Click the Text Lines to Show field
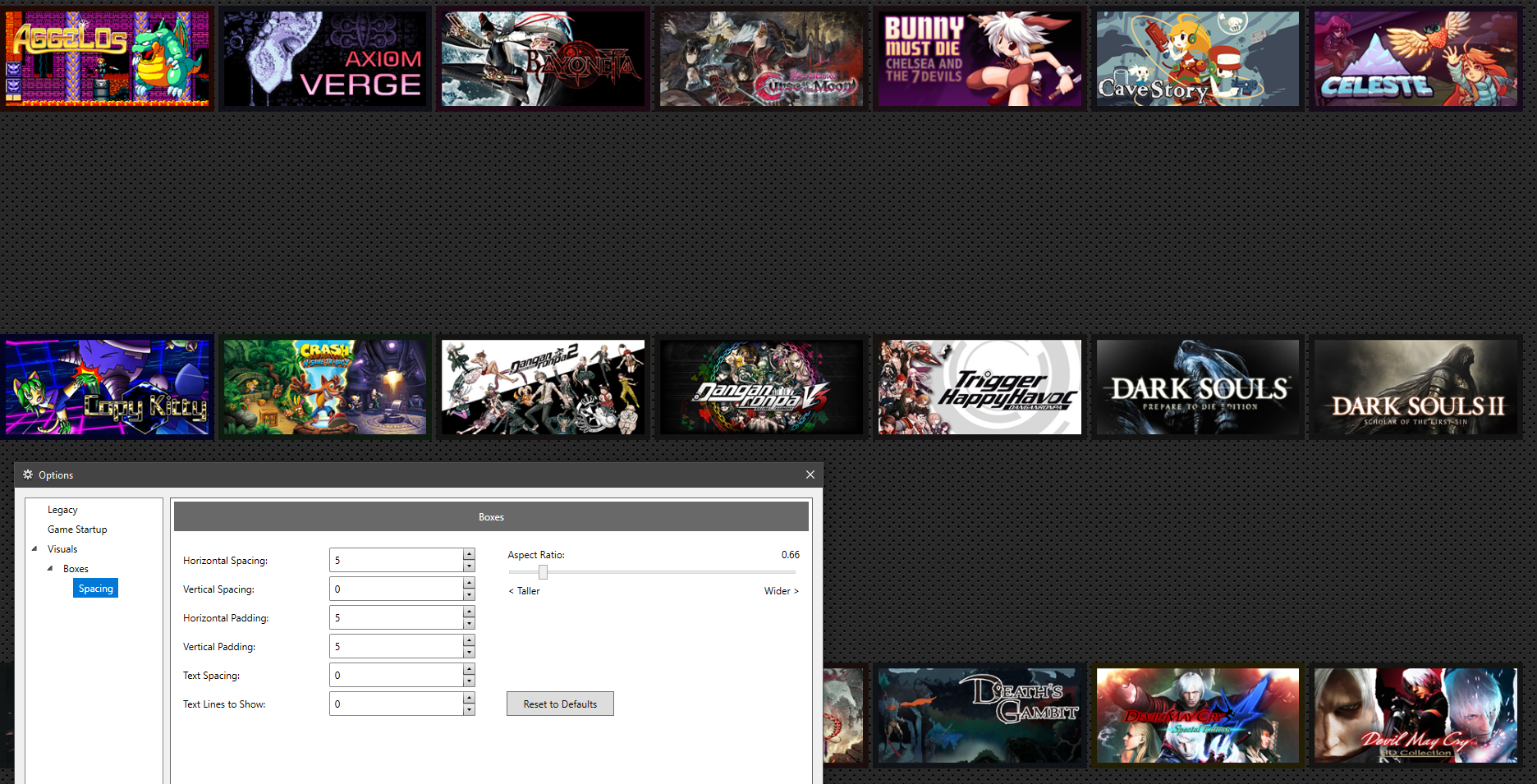1537x784 pixels. [x=397, y=704]
